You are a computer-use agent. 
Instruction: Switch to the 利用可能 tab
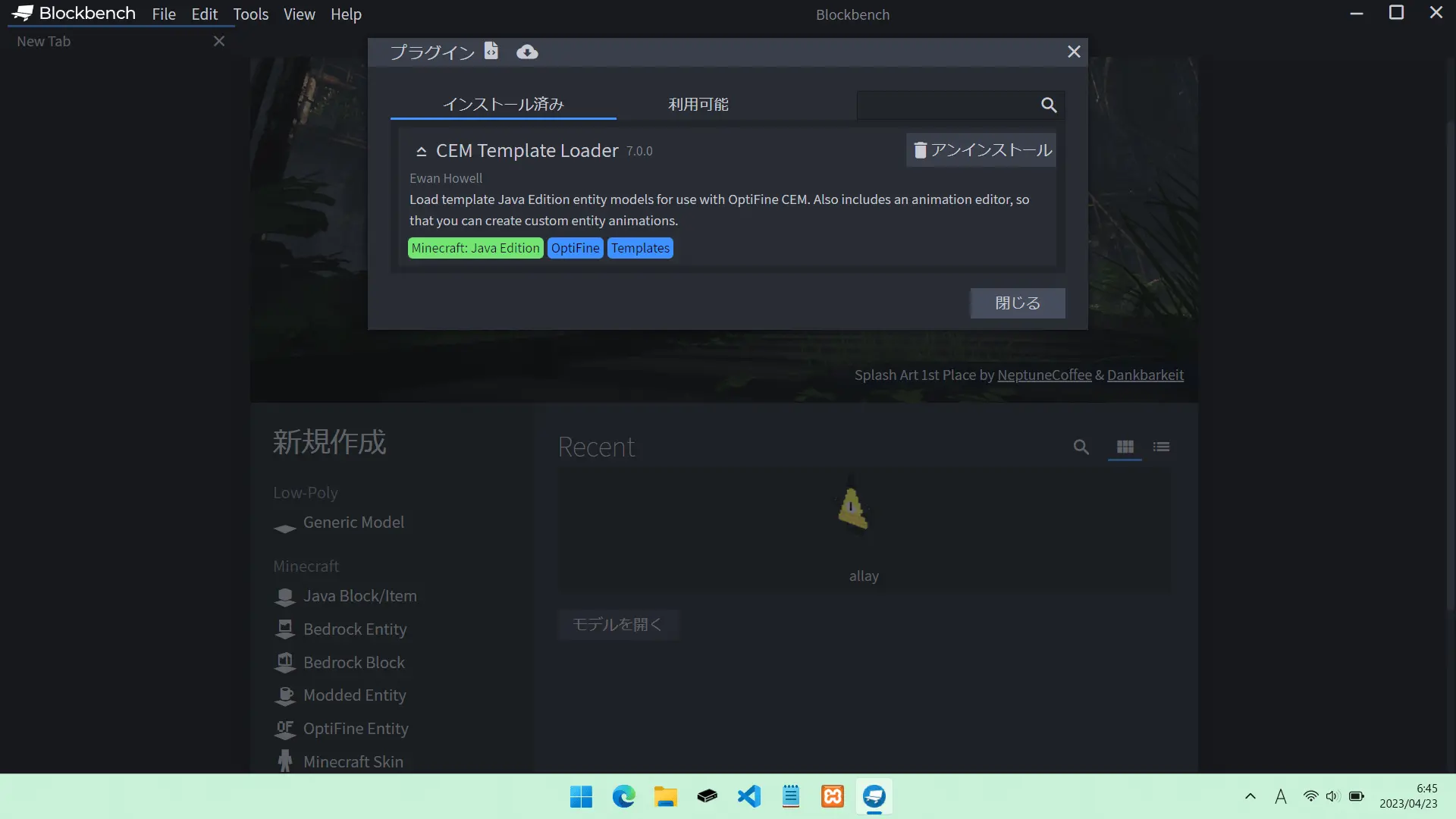coord(698,105)
